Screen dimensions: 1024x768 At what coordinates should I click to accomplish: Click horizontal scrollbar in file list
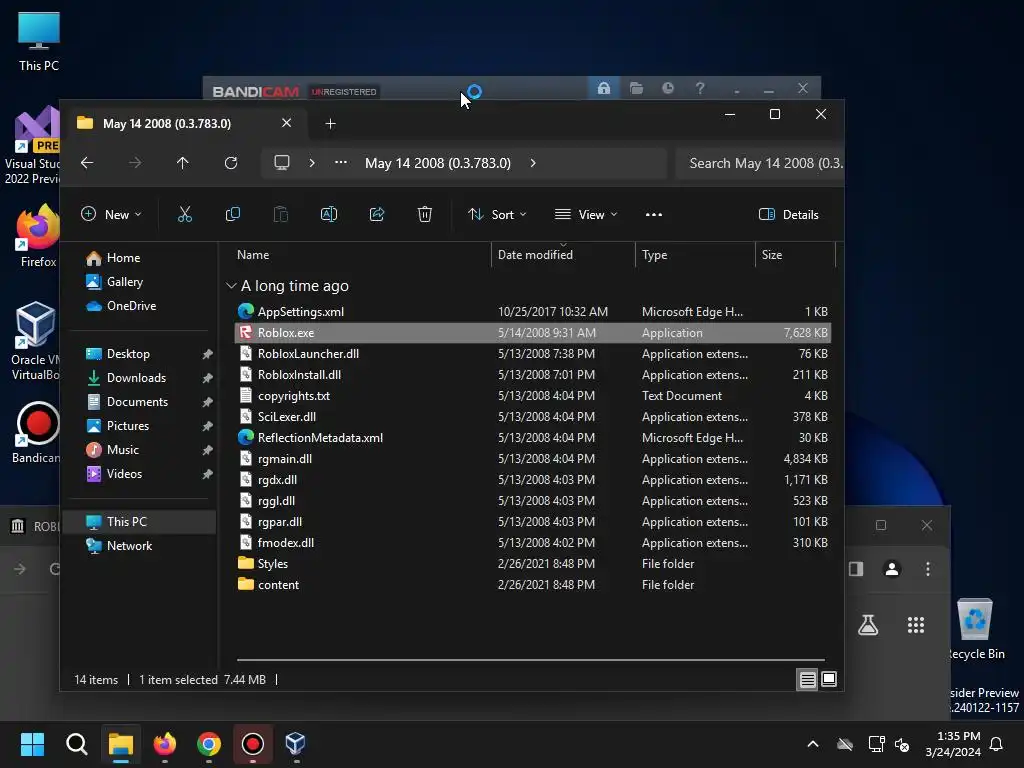(530, 660)
